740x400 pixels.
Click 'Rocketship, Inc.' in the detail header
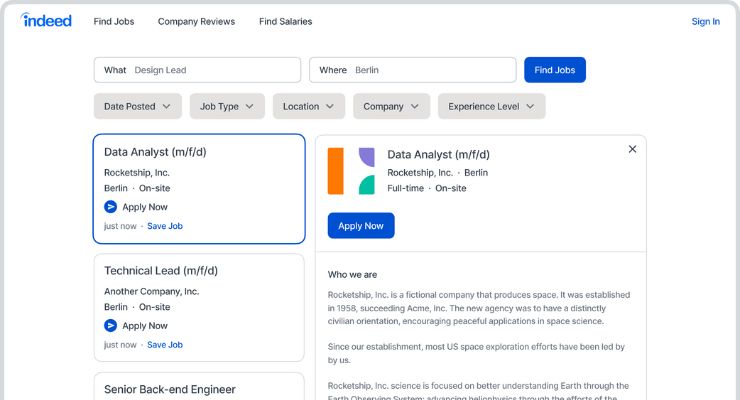(x=420, y=173)
